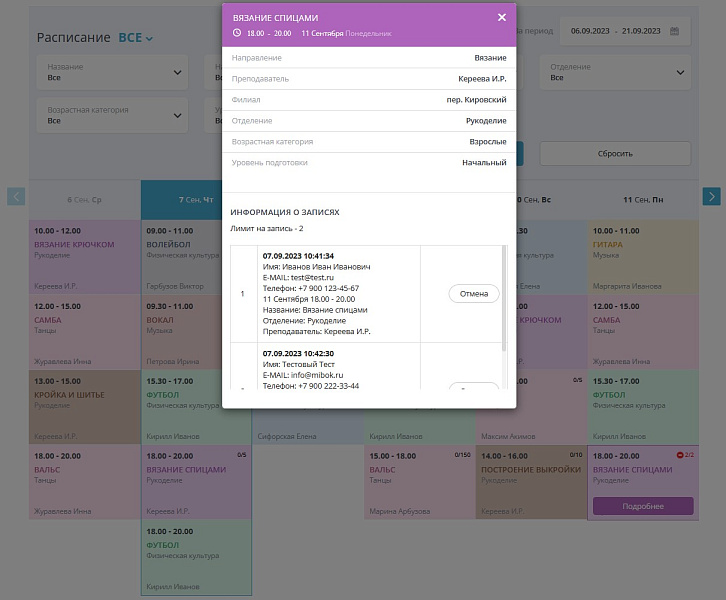The width and height of the screenshot is (726, 600).
Task: Close the Вязание спицами popup
Action: coord(501,18)
